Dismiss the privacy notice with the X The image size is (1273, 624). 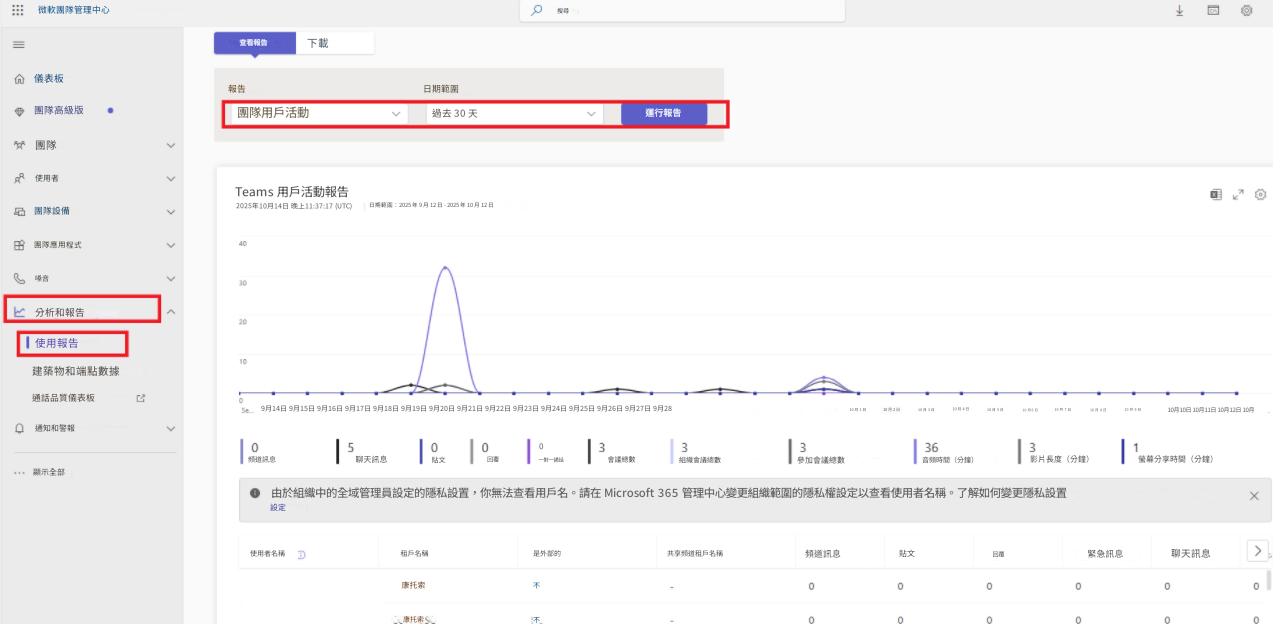coord(1254,495)
